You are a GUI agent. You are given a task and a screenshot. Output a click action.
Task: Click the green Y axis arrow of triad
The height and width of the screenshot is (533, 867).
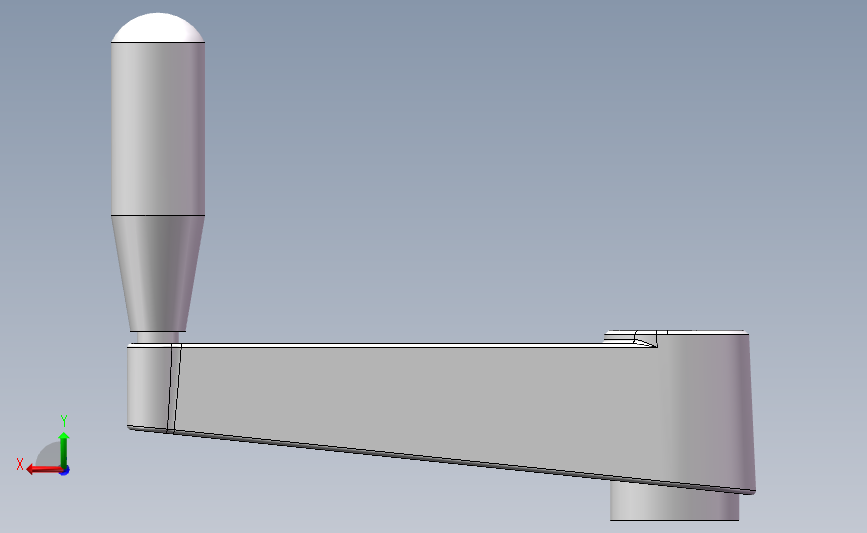coord(64,450)
